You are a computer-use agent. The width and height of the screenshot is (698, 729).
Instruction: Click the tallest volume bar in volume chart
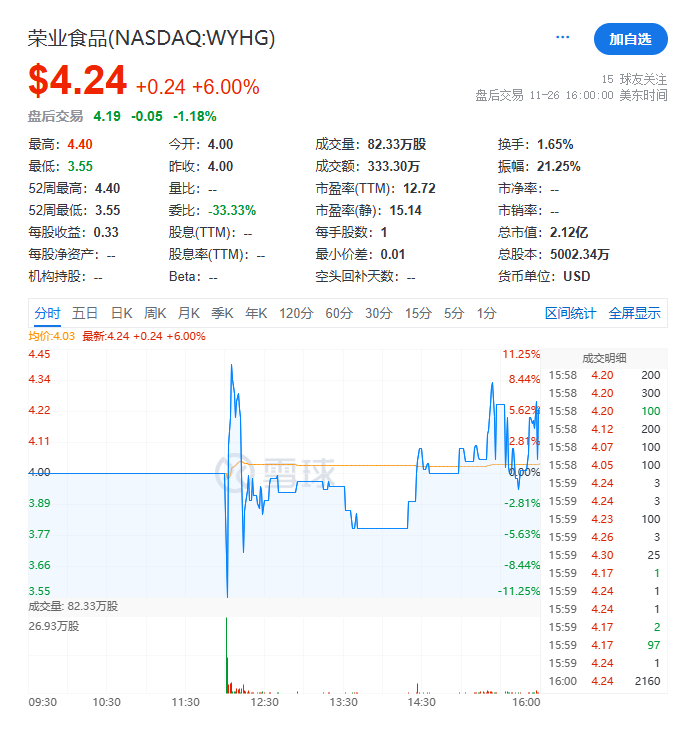(x=226, y=655)
